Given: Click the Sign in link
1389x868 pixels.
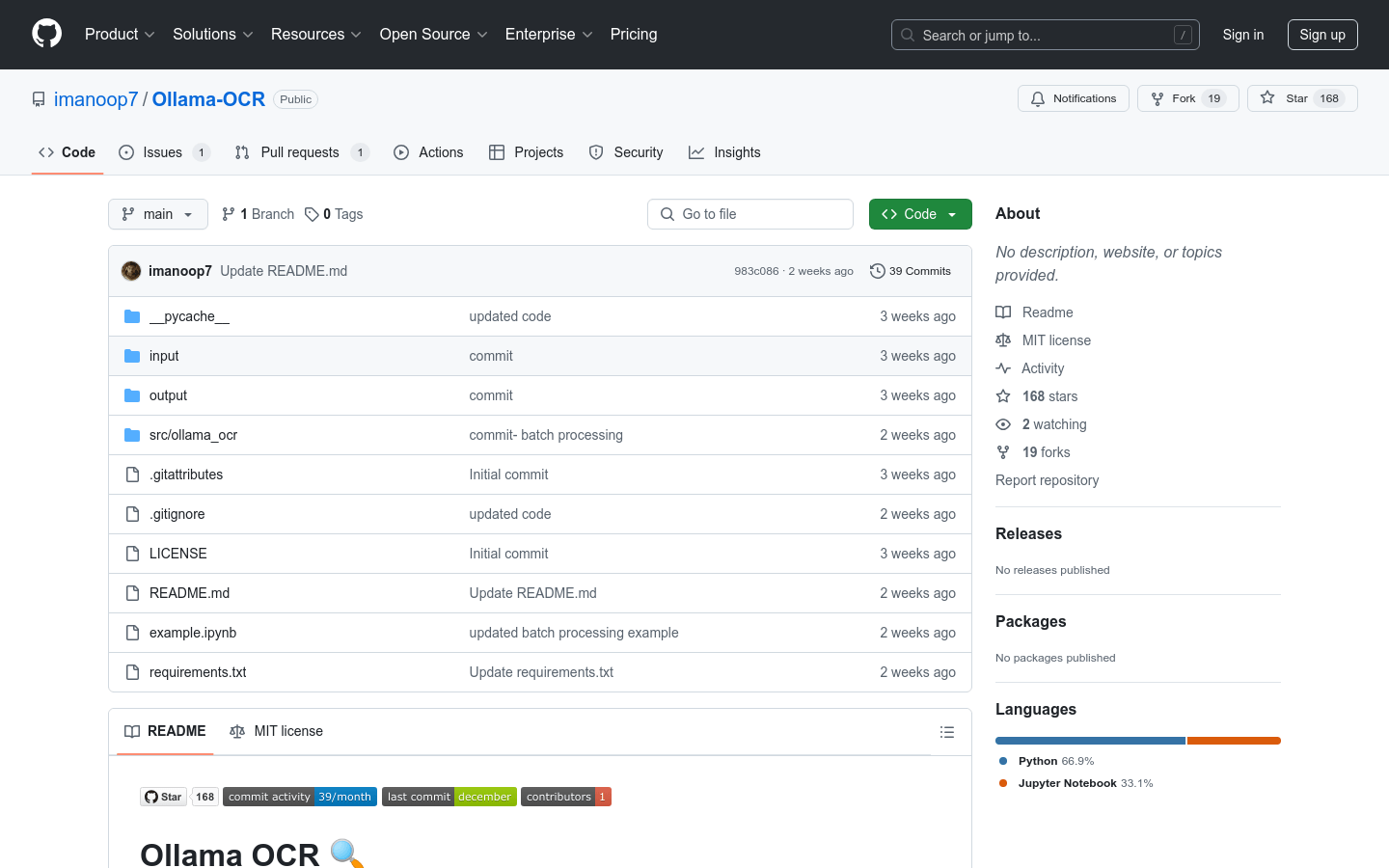Looking at the screenshot, I should 1243,35.
